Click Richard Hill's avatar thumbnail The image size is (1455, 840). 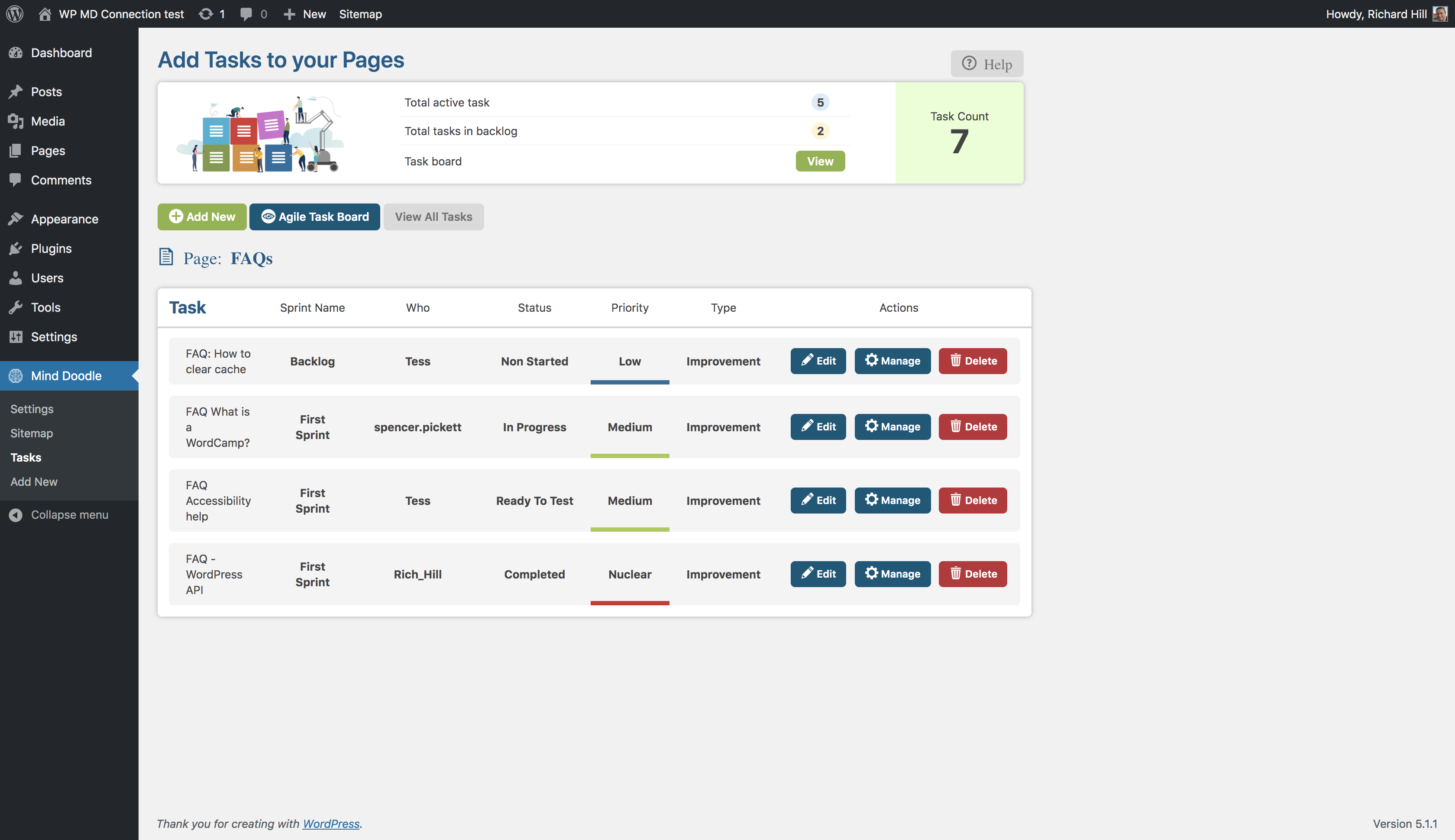(1440, 14)
